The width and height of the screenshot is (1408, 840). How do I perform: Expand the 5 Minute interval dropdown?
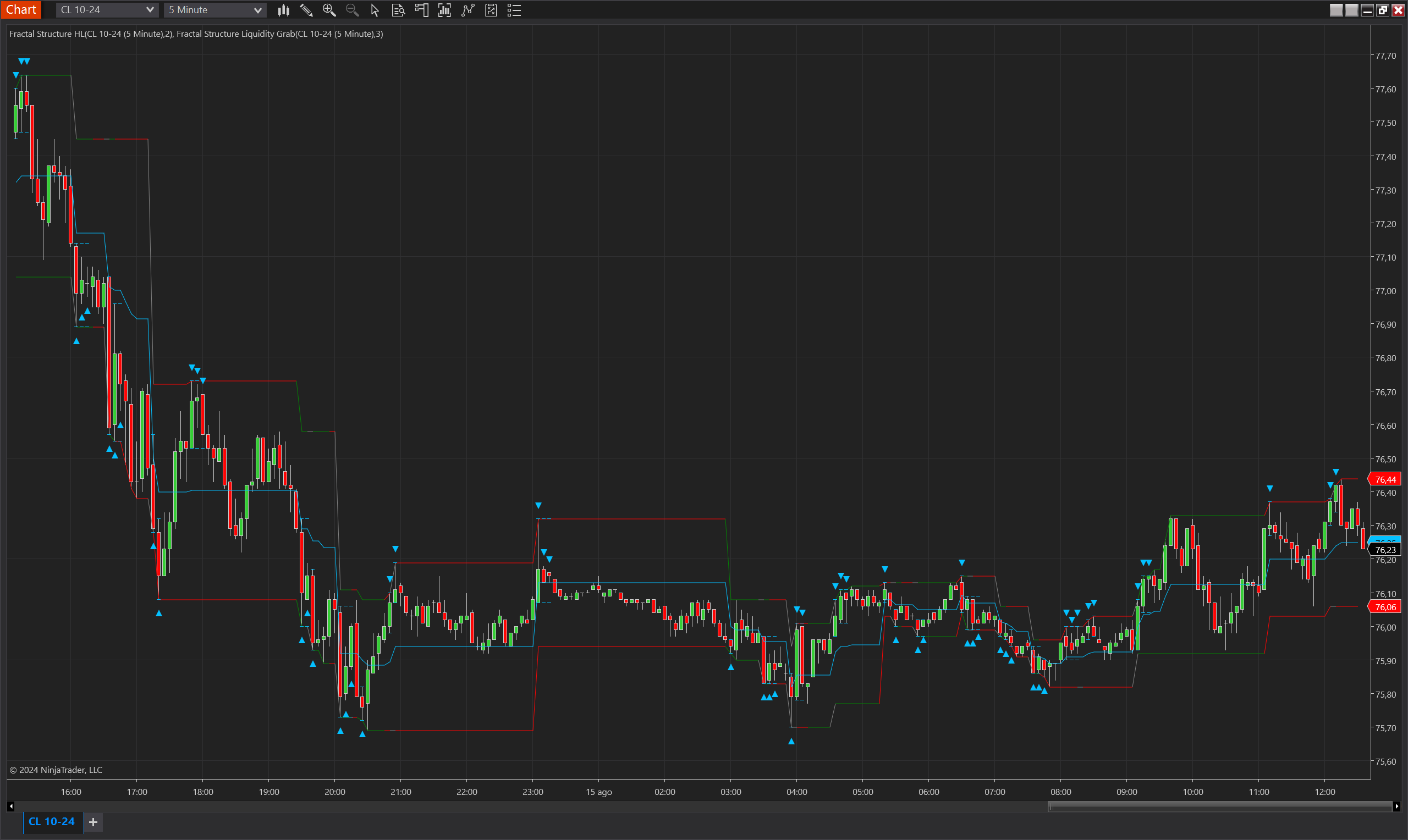coord(215,10)
